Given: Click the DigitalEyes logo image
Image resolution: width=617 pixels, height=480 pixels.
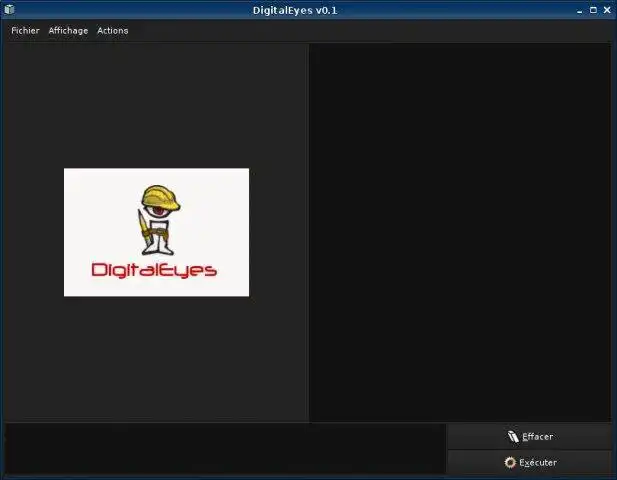Looking at the screenshot, I should point(156,232).
